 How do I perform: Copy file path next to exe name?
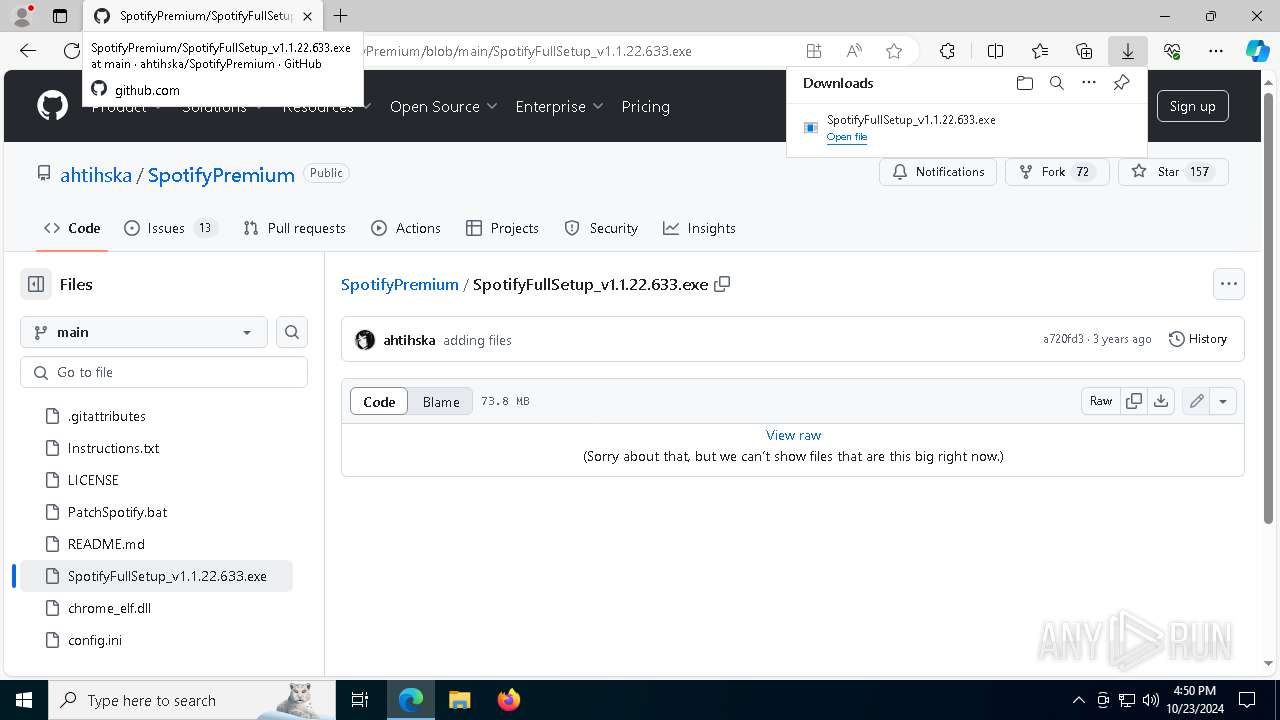pyautogui.click(x=722, y=284)
